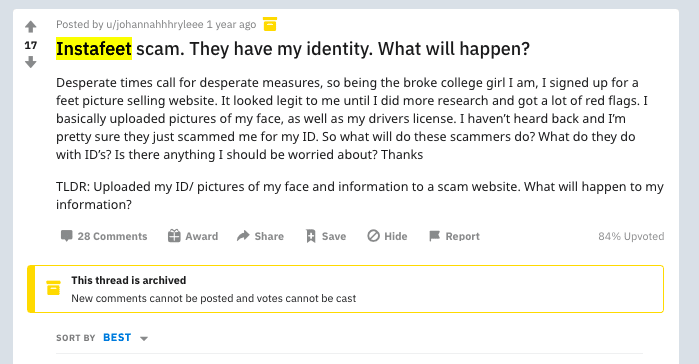699x364 pixels.
Task: Click the comments speech bubble icon
Action: 66,236
